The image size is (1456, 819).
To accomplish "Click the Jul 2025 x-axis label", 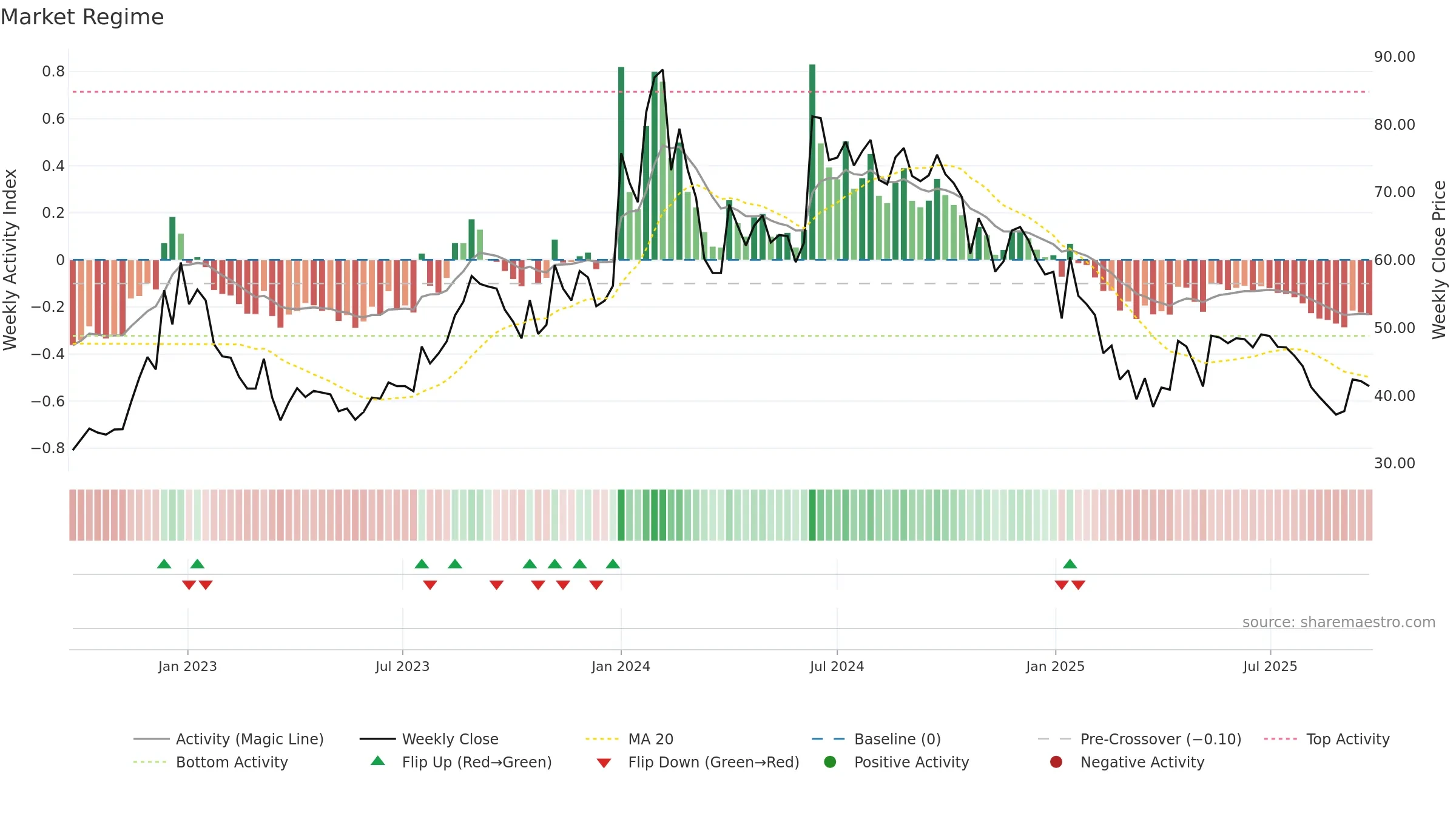I will 1270,666.
